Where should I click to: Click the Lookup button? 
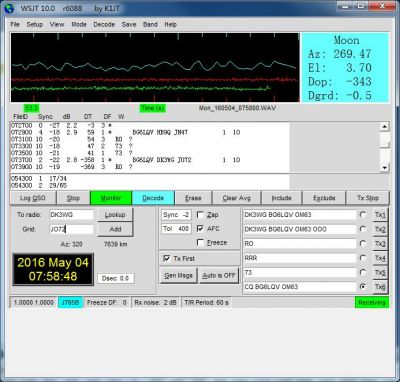tap(115, 215)
